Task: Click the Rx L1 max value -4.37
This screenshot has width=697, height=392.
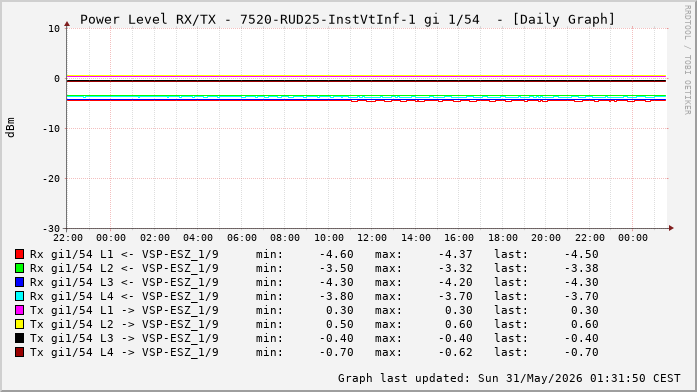Action: pyautogui.click(x=456, y=254)
